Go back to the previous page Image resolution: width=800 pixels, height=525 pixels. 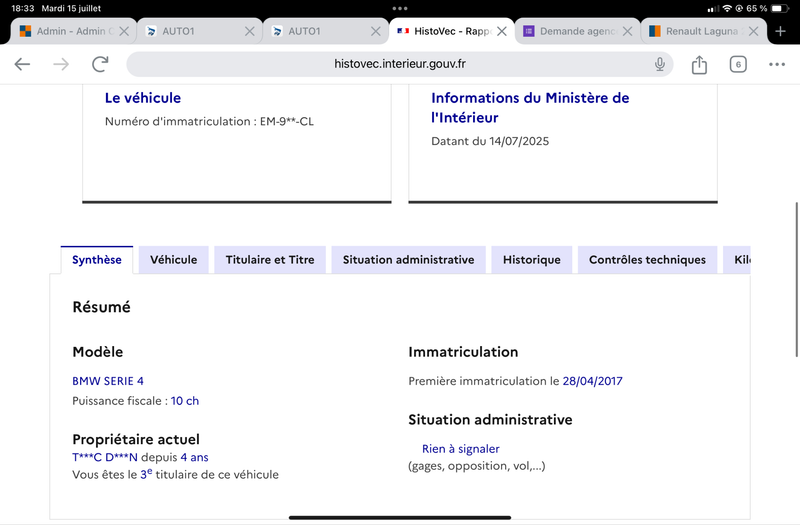[22, 64]
